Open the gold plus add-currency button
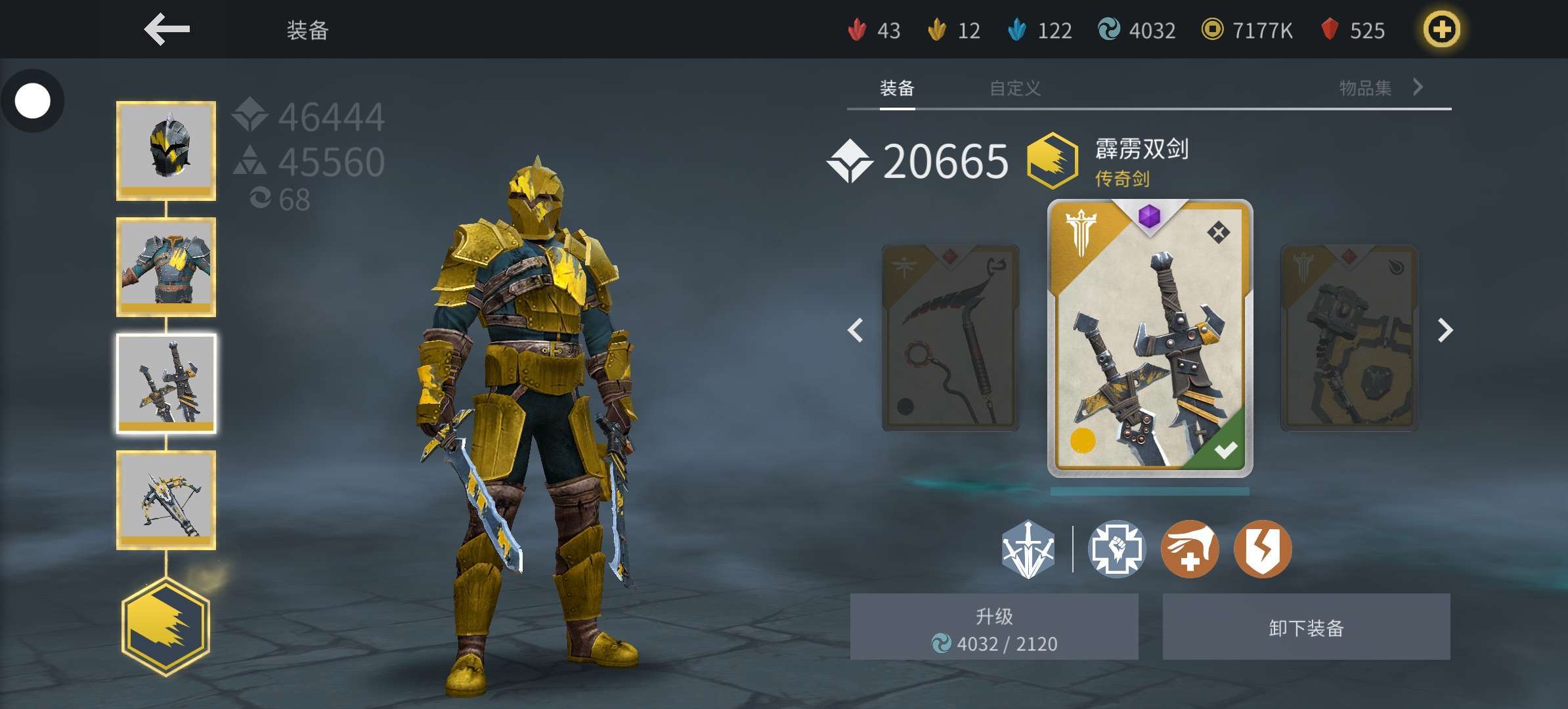The width and height of the screenshot is (1568, 709). (x=1441, y=30)
